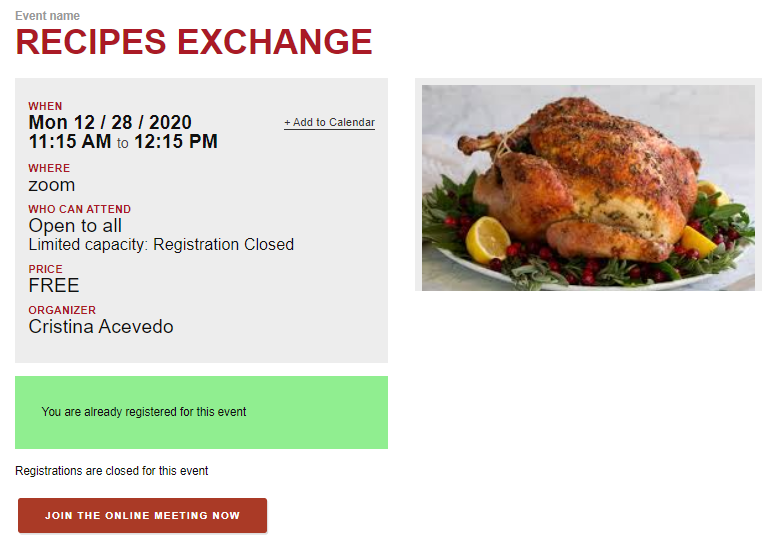This screenshot has height=558, width=774.
Task: Click the 11:15 AM start time
Action: point(70,142)
